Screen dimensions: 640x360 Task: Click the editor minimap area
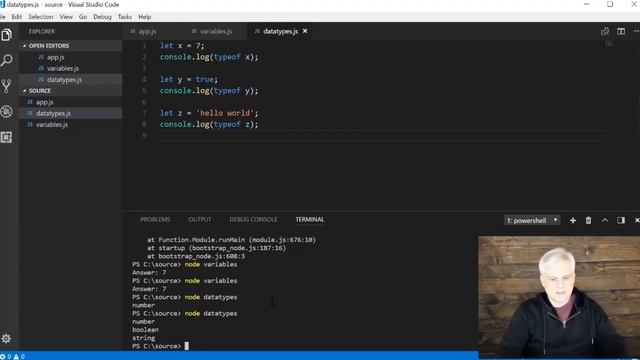609,43
